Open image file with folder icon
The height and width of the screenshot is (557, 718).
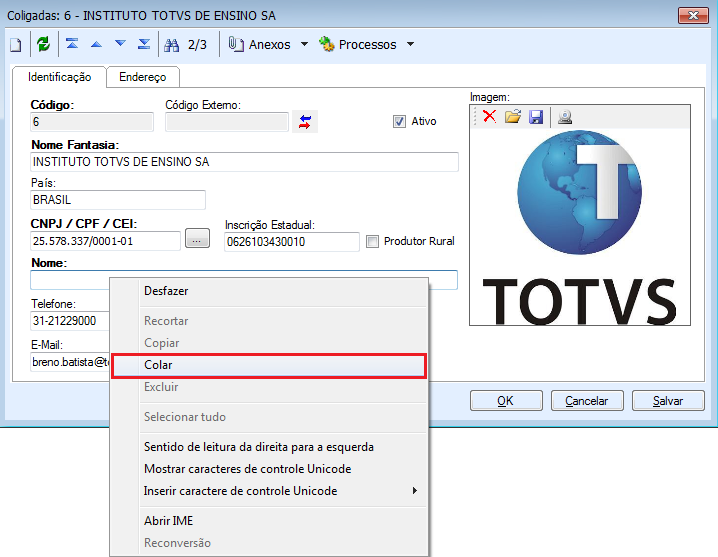click(x=513, y=116)
